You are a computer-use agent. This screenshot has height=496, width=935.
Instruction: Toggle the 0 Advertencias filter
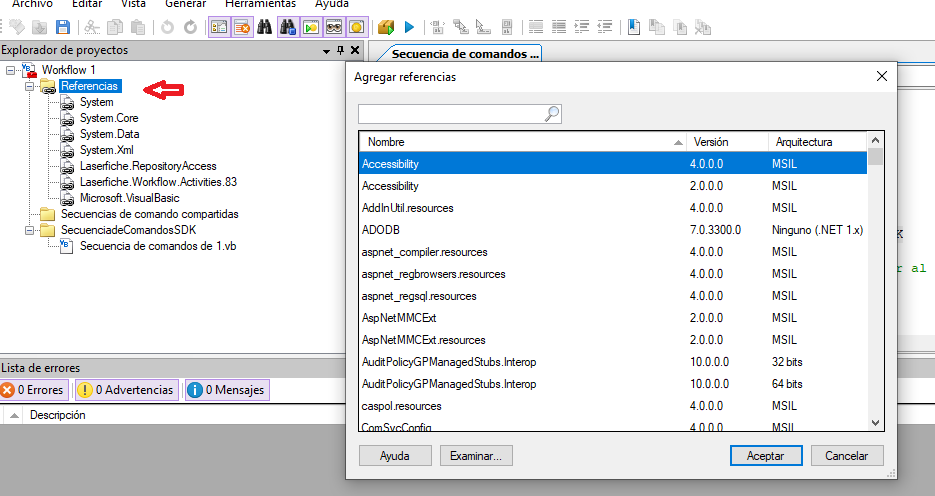pyautogui.click(x=126, y=390)
